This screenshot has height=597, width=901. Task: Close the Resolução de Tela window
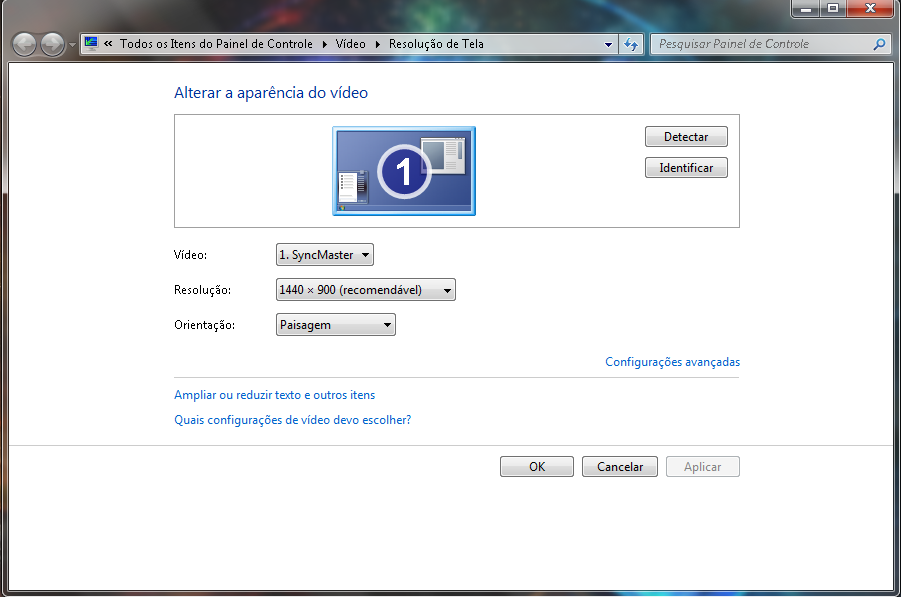click(x=870, y=9)
